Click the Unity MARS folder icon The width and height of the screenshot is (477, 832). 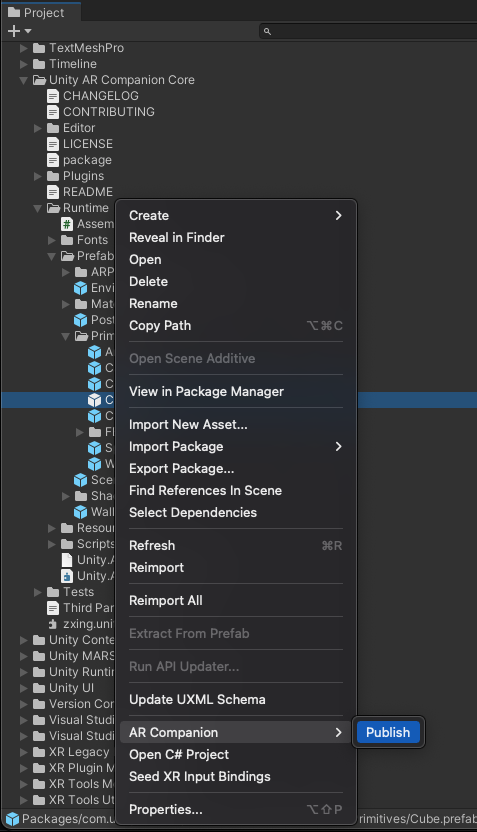click(x=39, y=656)
